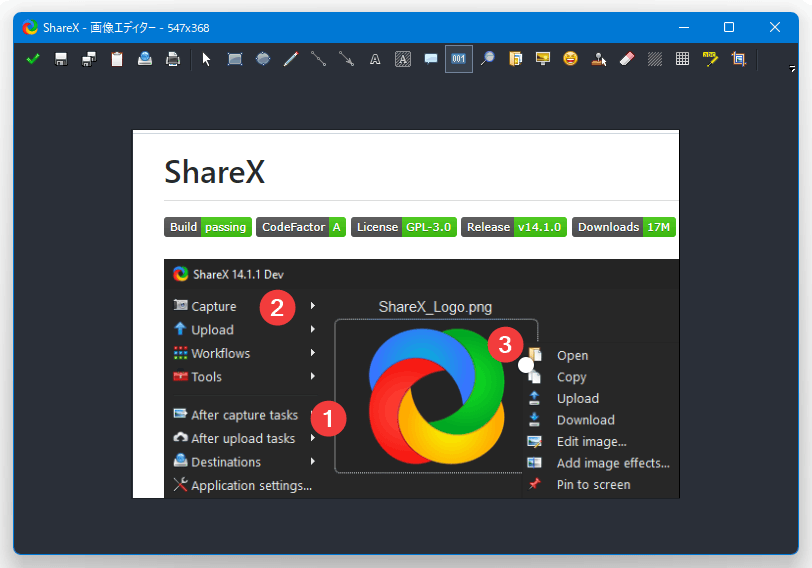Click 'Application settings...' text in the canvas
Viewport: 812px width, 568px height.
click(x=252, y=486)
